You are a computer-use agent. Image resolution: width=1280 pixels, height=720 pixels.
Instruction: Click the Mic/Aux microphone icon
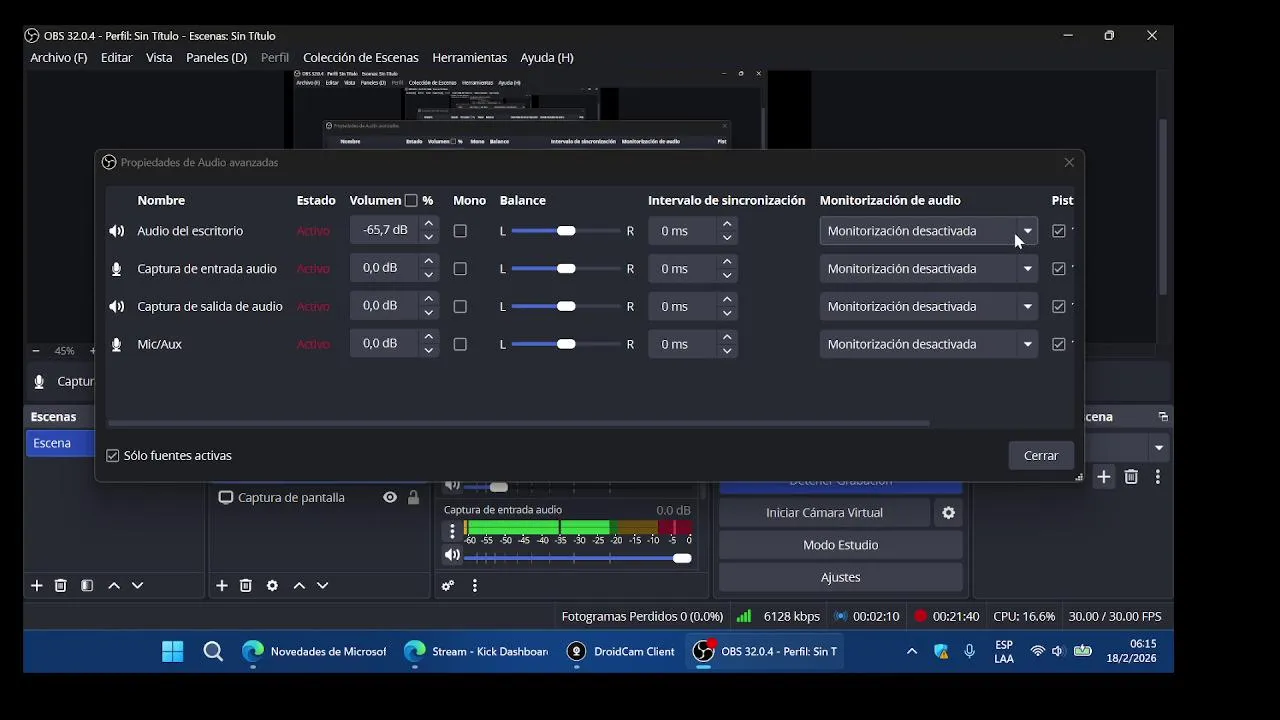pos(117,345)
